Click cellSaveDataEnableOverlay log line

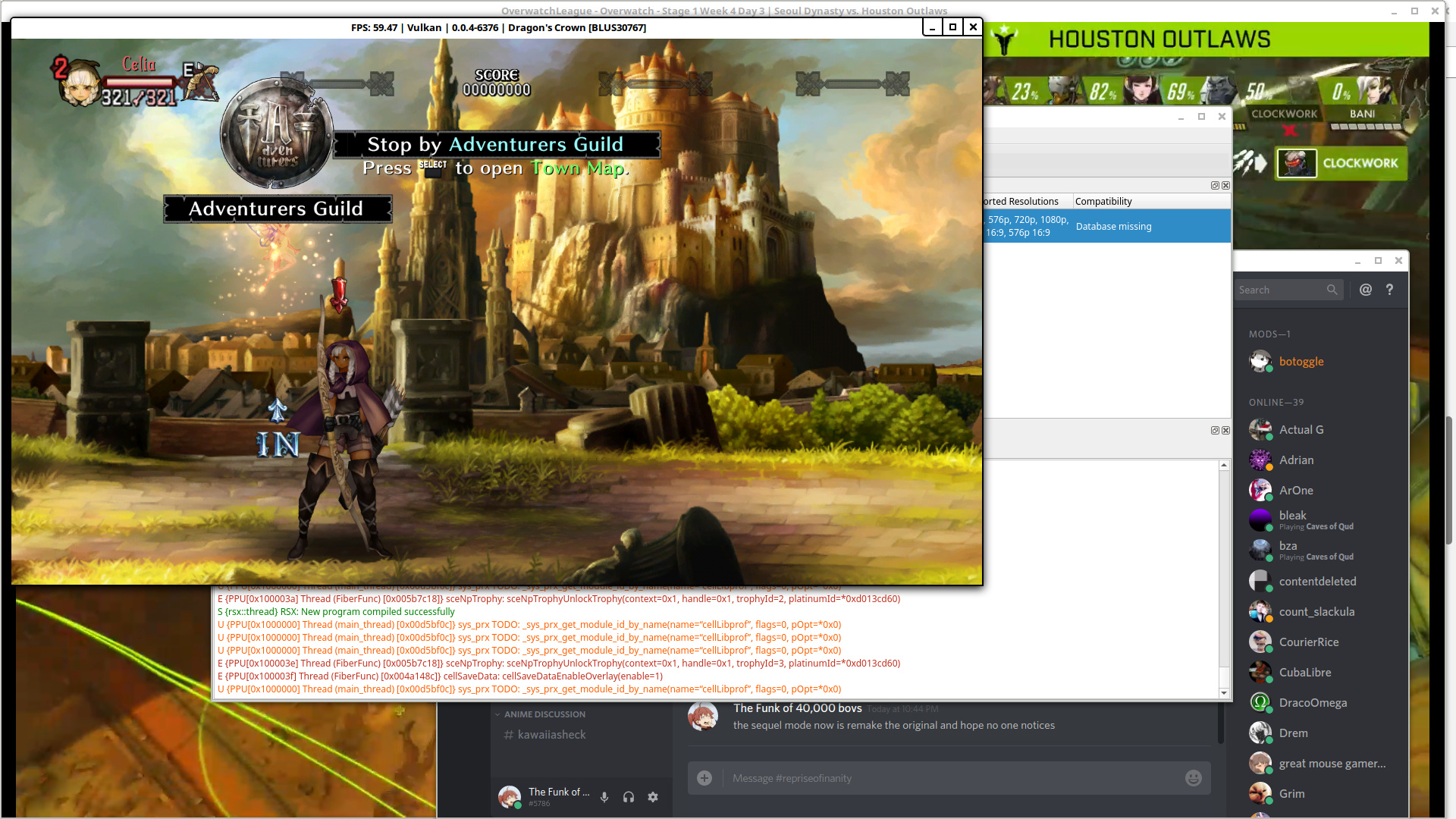(x=440, y=676)
